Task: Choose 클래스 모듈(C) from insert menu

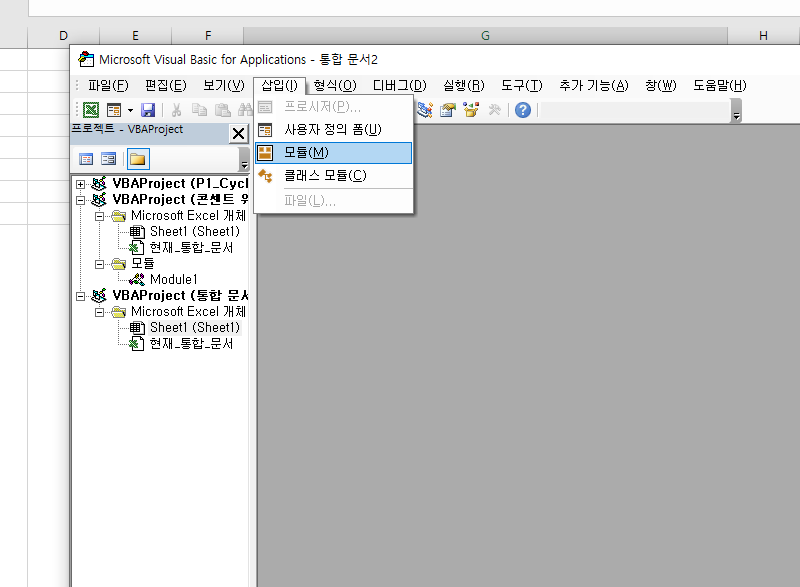Action: [334, 176]
